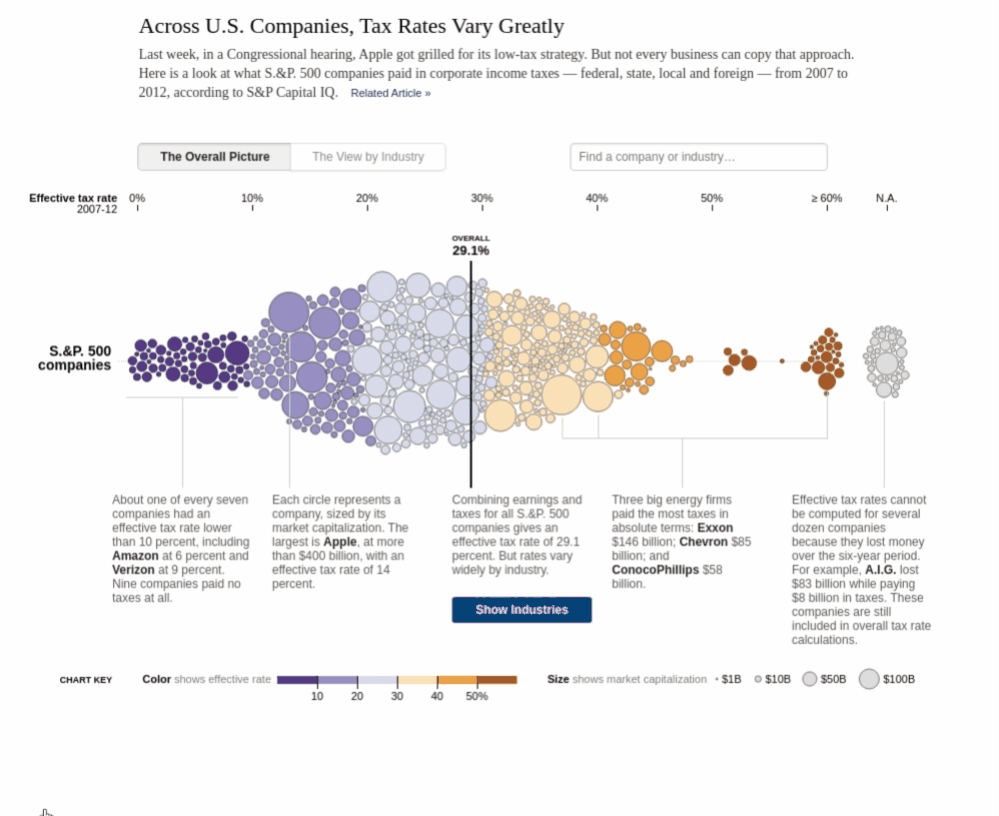Click the find a company search field
Viewport: 999px width, 816px height.
tap(698, 157)
